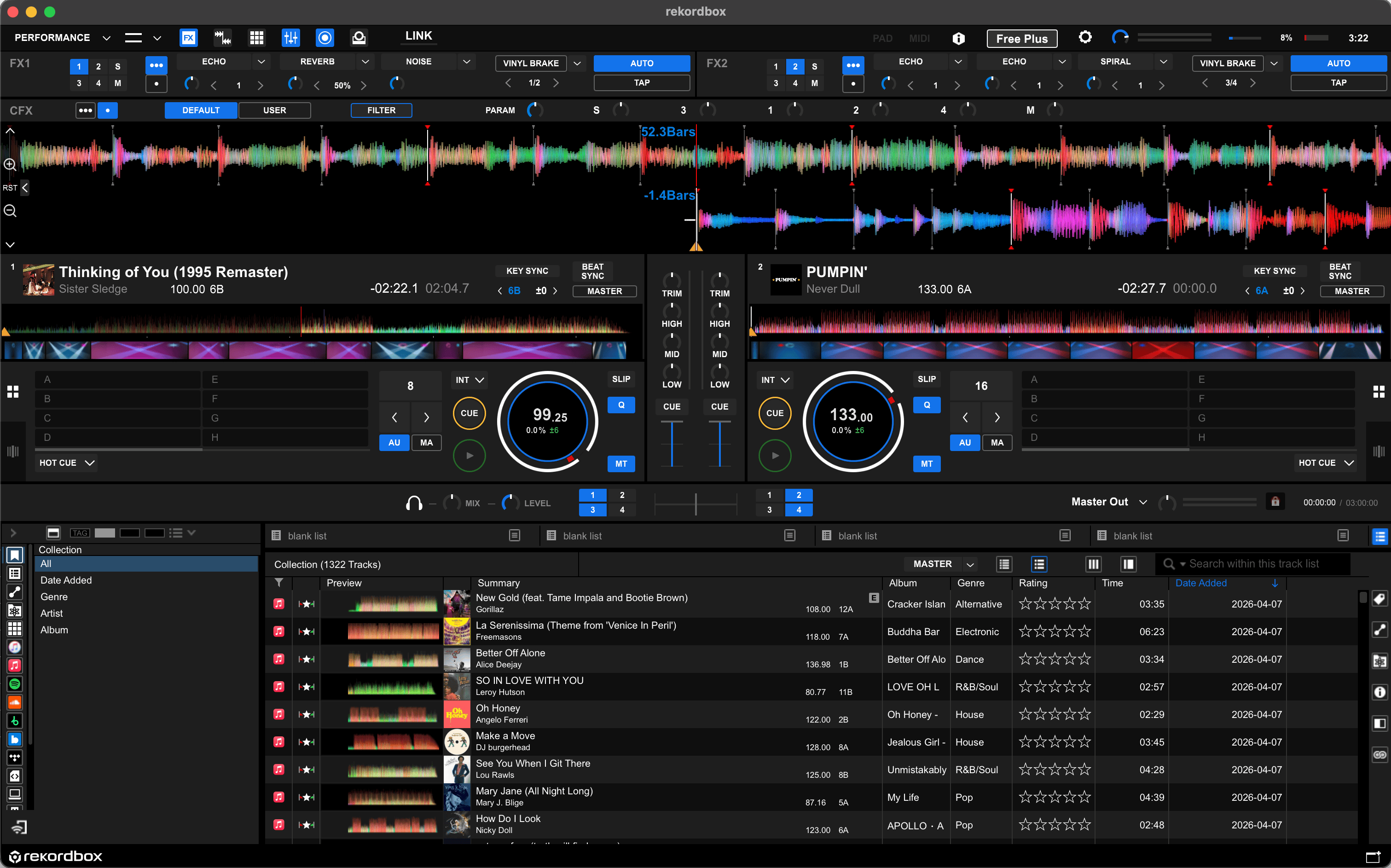1391x868 pixels.
Task: Click the crossfader slider
Action: [x=695, y=503]
